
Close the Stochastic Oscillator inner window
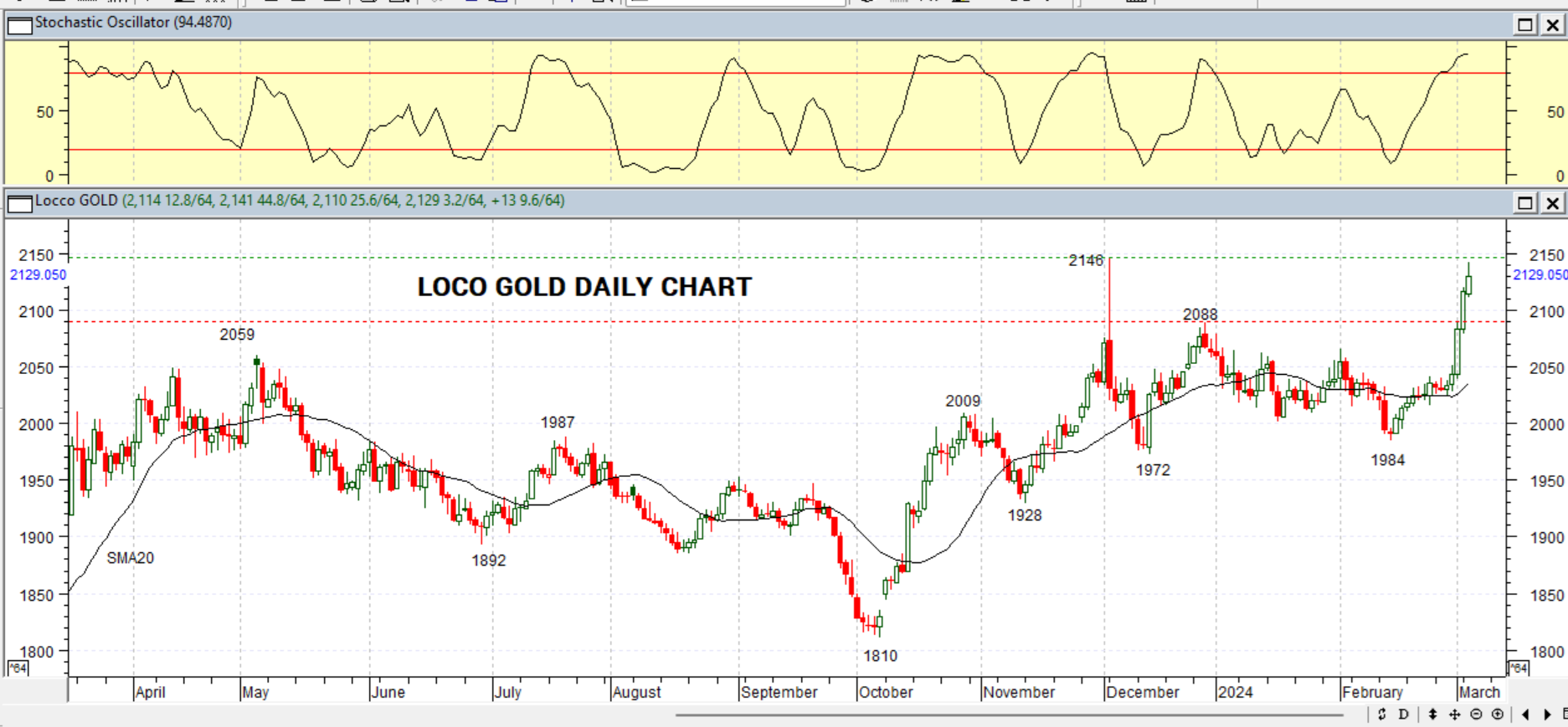click(x=1552, y=25)
